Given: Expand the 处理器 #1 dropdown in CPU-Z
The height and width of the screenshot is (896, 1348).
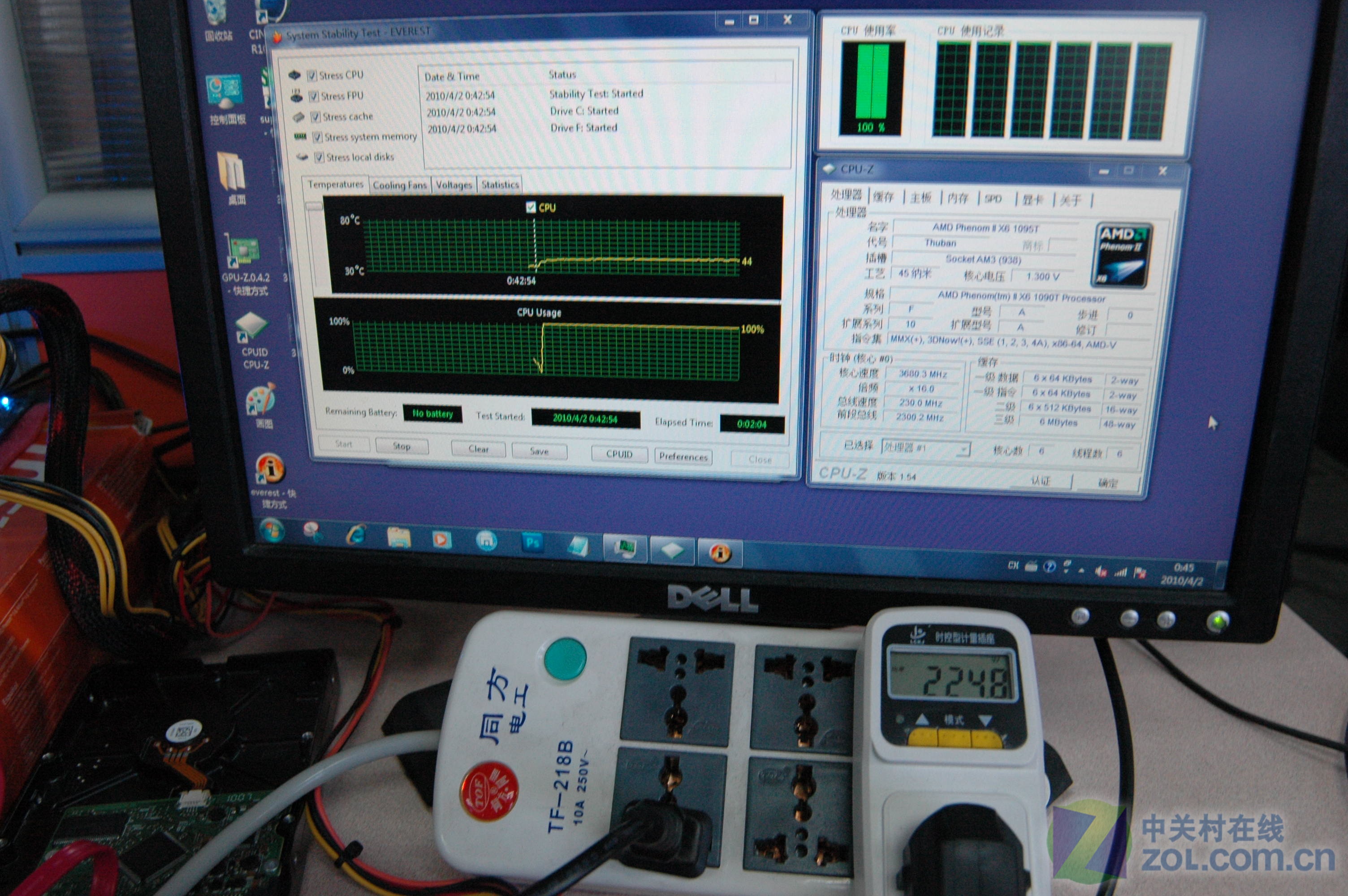Looking at the screenshot, I should [963, 449].
